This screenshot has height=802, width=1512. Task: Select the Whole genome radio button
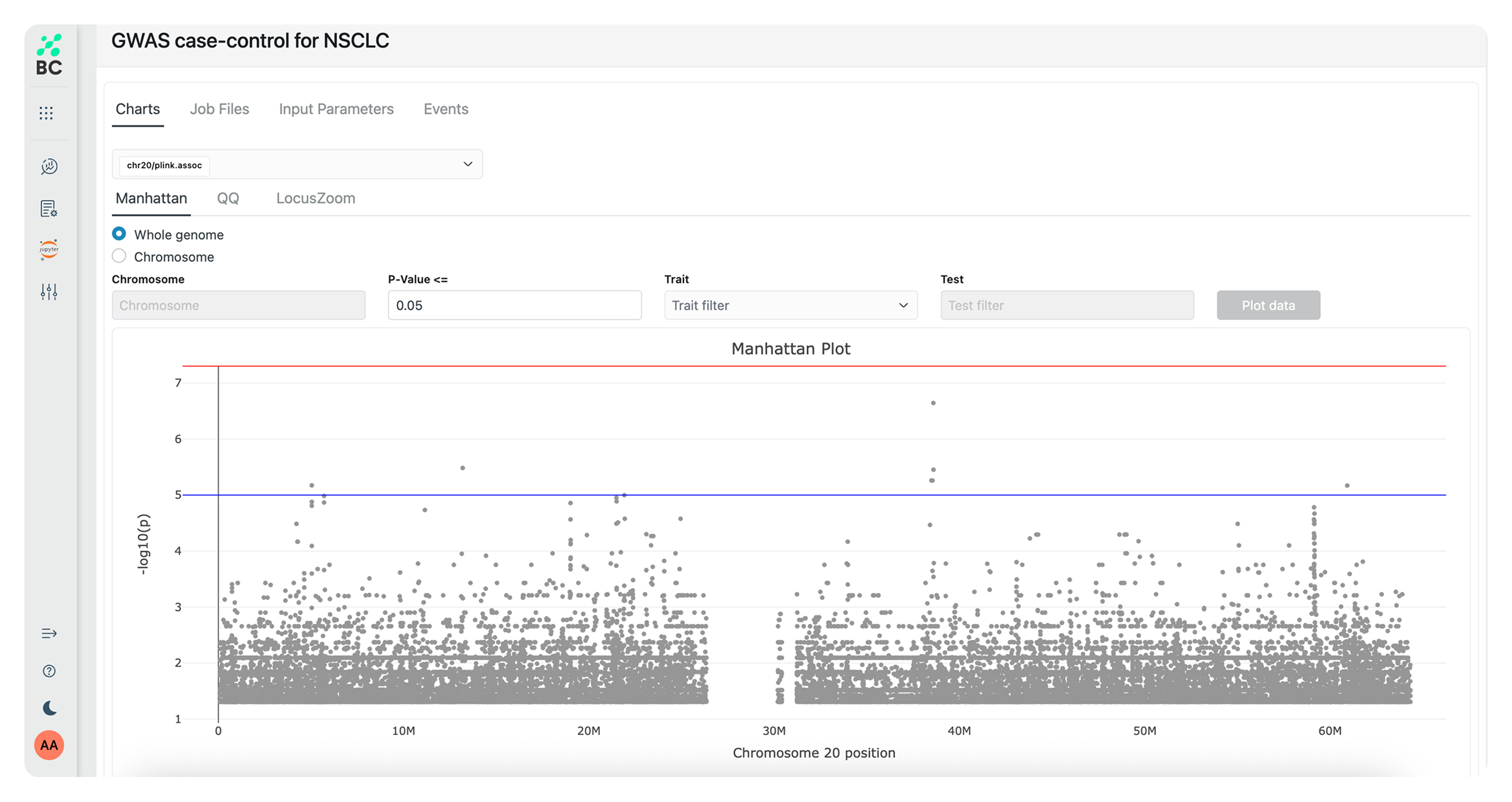tap(119, 234)
